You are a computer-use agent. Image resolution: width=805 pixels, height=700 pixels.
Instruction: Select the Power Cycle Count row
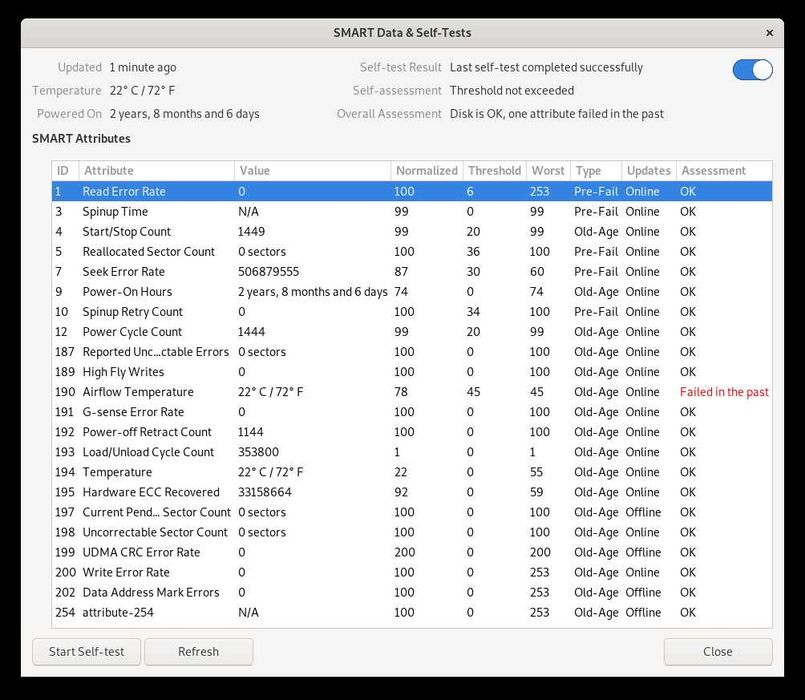[x=412, y=332]
